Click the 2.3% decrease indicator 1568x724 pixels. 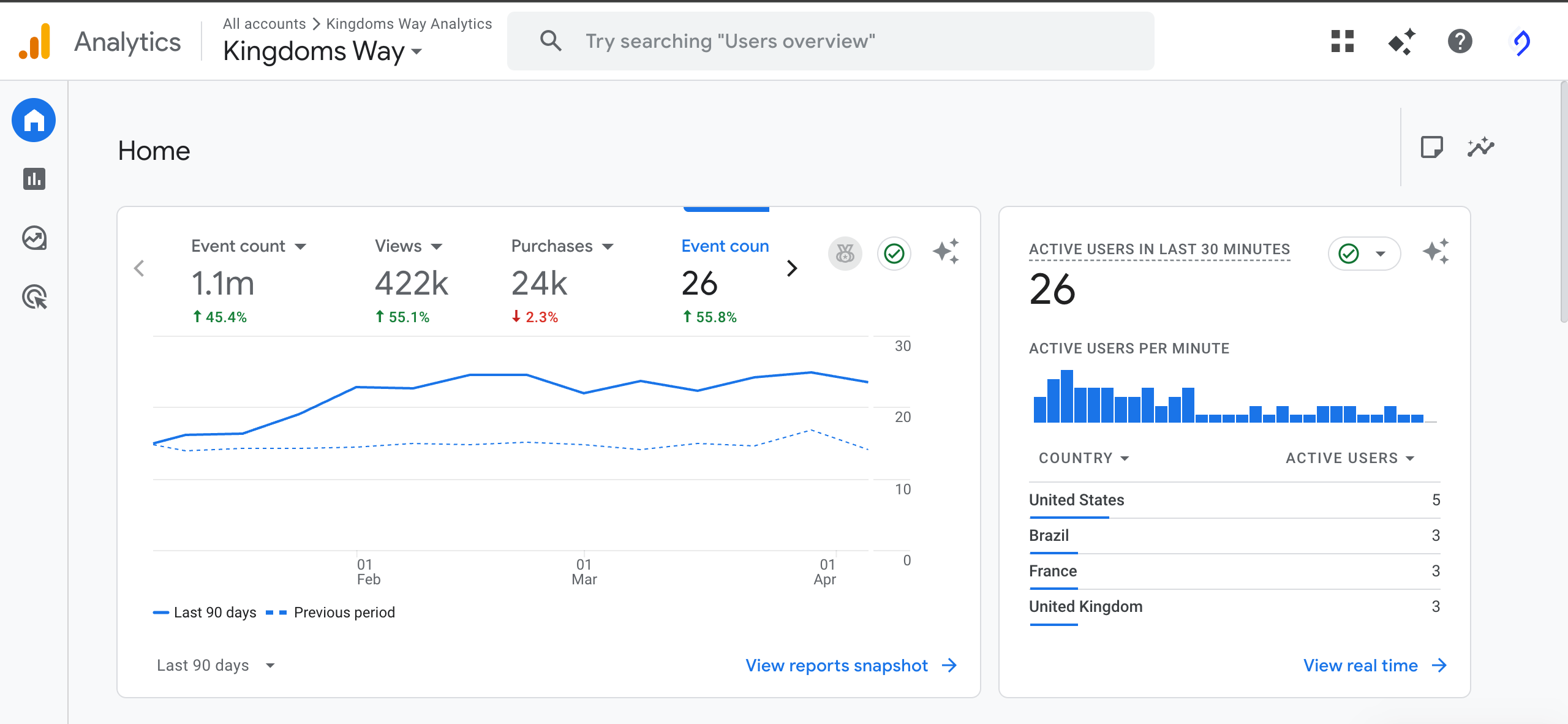(x=535, y=317)
